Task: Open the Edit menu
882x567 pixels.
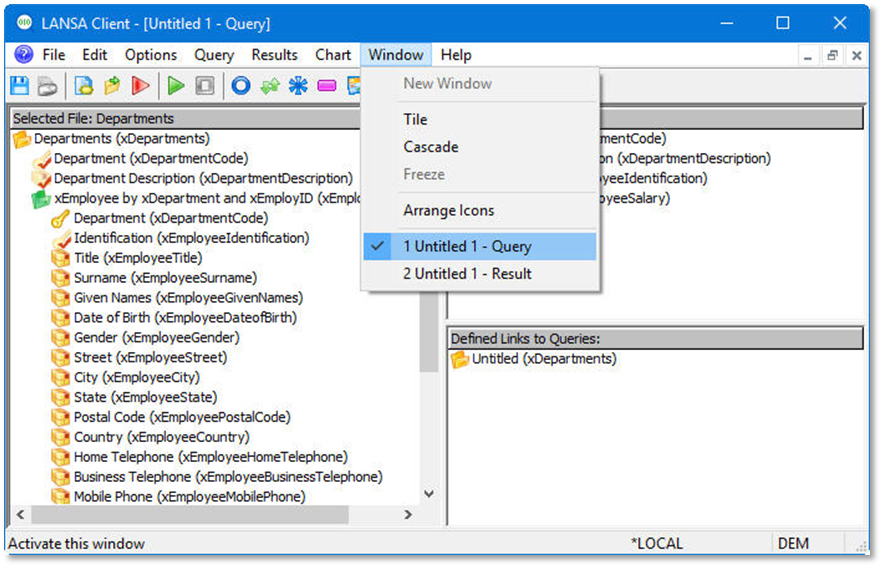Action: click(x=94, y=55)
